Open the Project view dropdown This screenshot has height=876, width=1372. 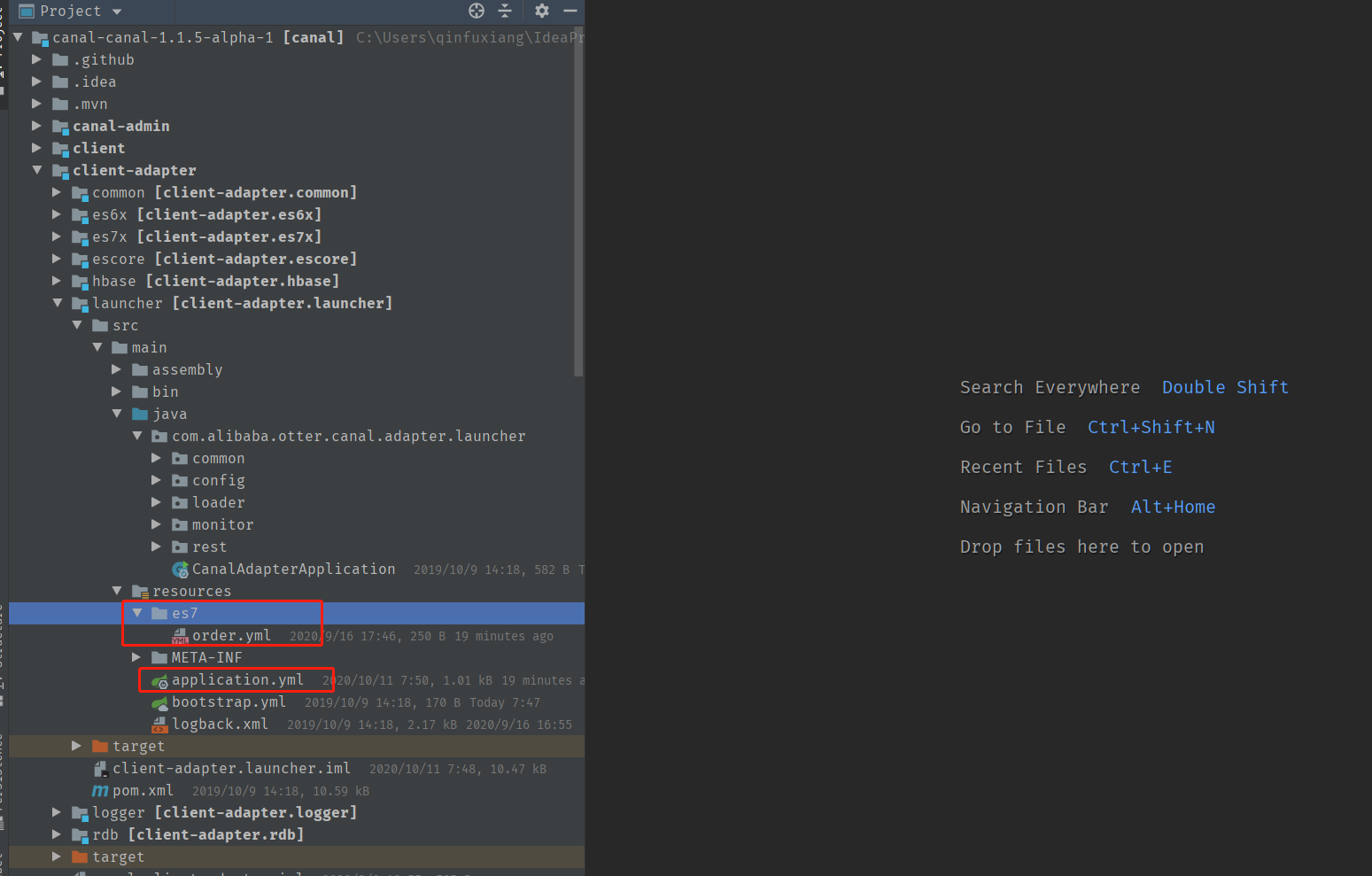click(x=117, y=12)
